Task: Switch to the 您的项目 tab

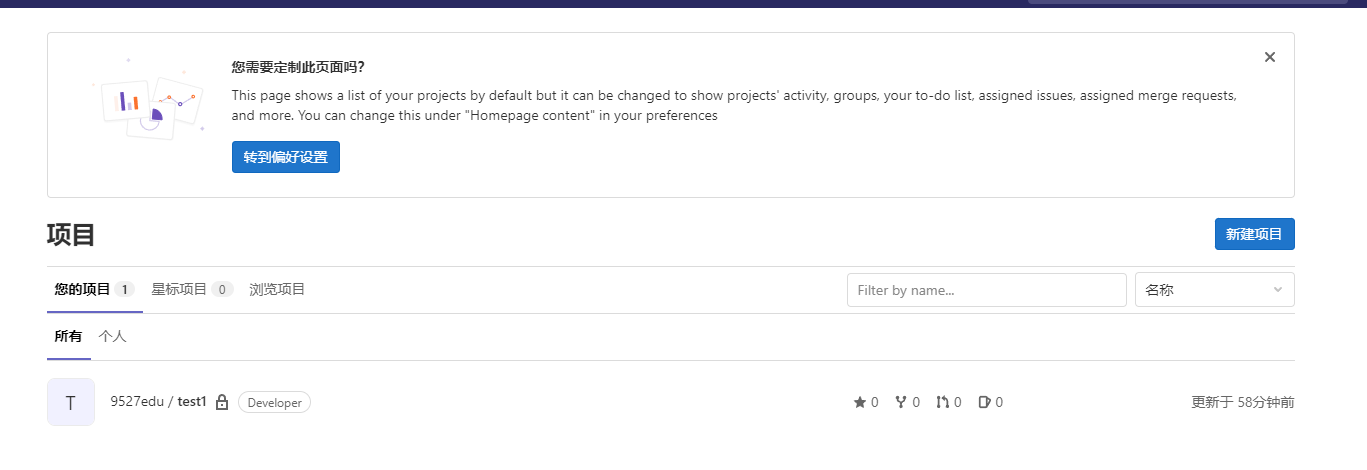Action: [x=94, y=289]
